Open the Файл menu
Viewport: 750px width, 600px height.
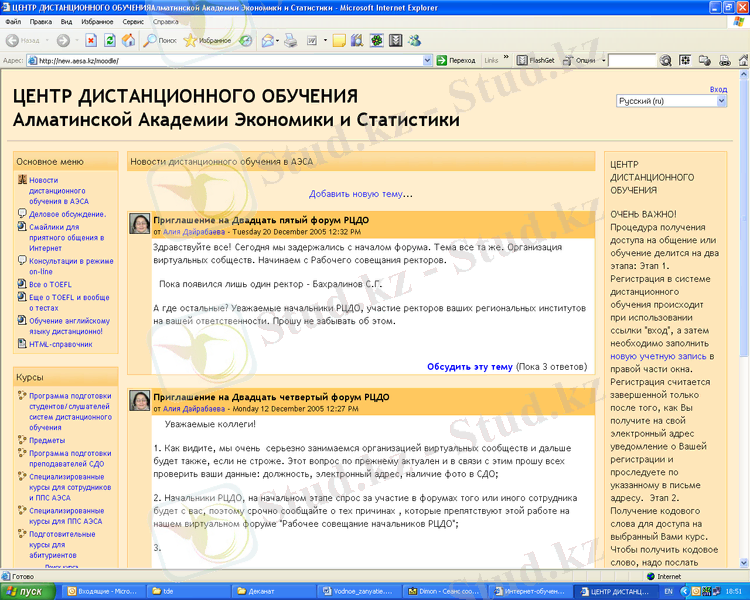point(13,22)
